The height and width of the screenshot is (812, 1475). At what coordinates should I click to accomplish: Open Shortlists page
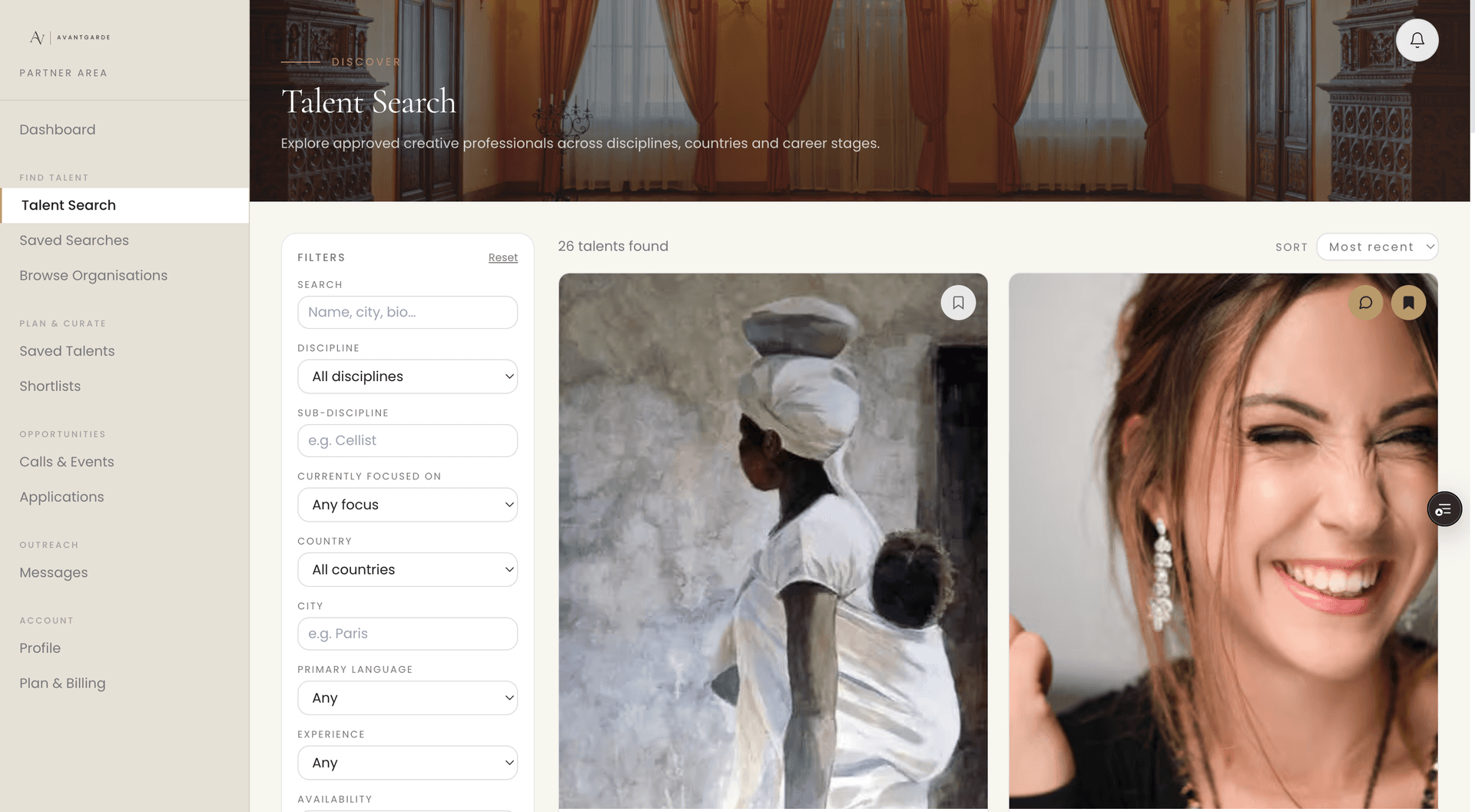pos(50,386)
